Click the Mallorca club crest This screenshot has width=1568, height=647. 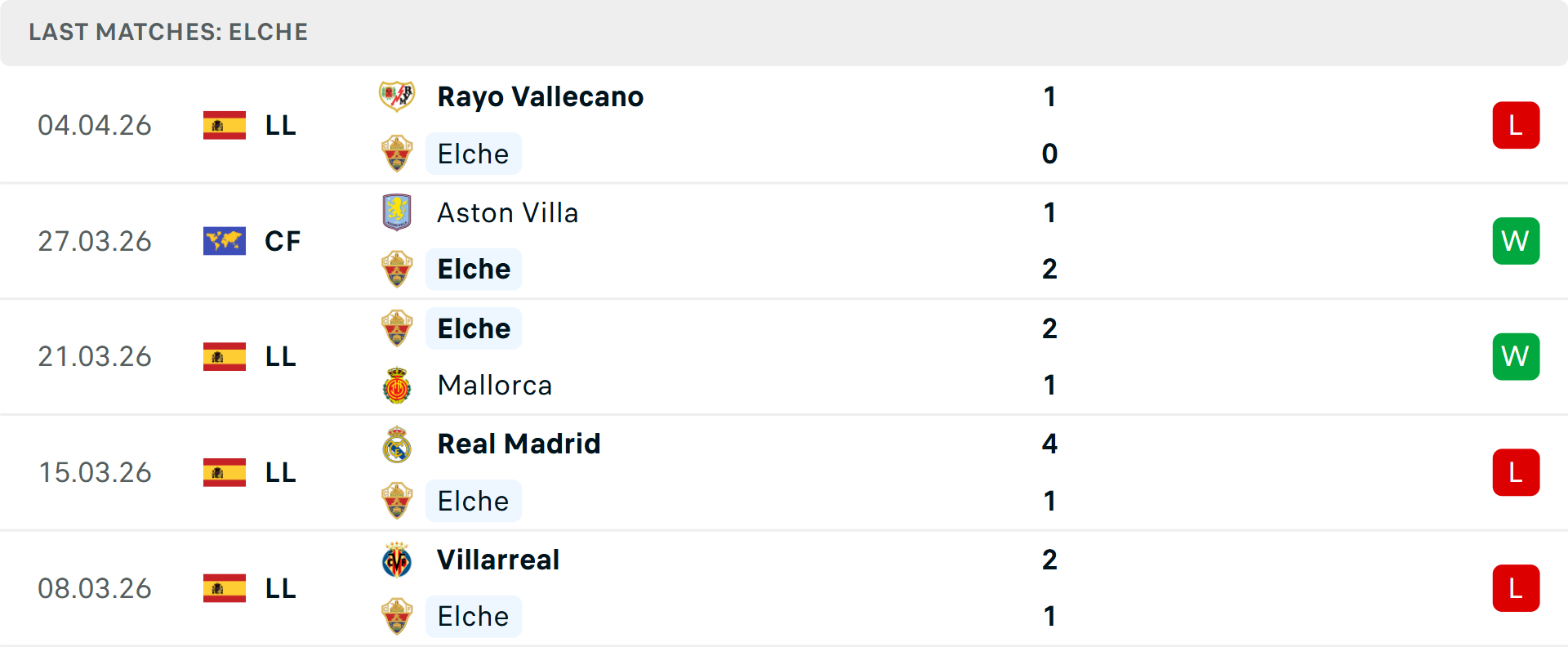[x=397, y=386]
